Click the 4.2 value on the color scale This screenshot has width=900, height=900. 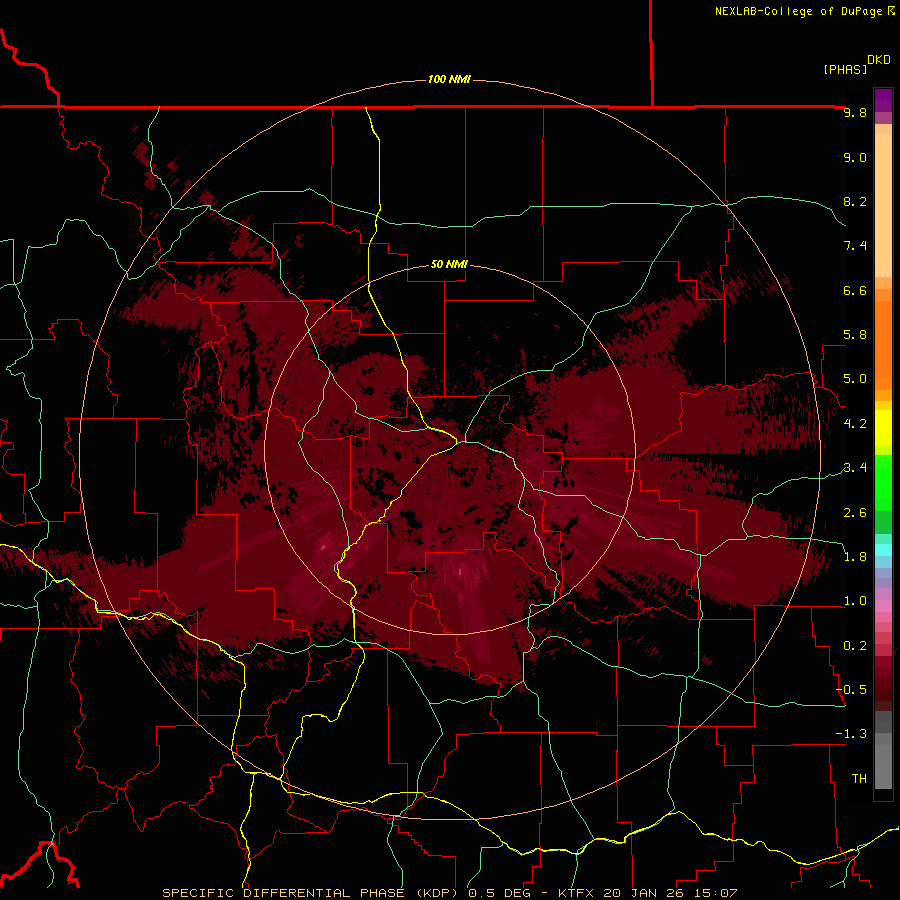[855, 424]
